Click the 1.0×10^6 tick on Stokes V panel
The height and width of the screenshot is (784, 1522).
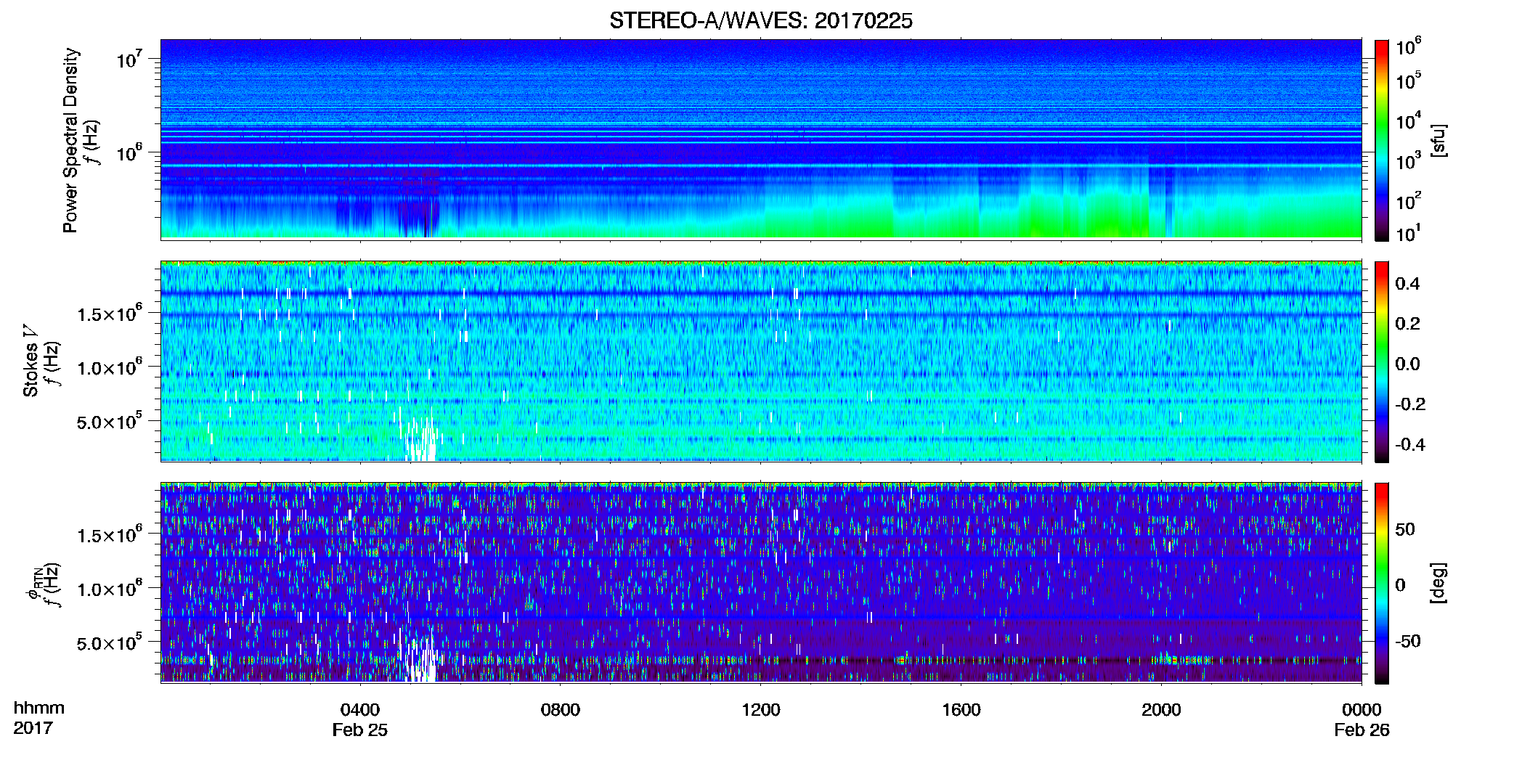pyautogui.click(x=110, y=367)
